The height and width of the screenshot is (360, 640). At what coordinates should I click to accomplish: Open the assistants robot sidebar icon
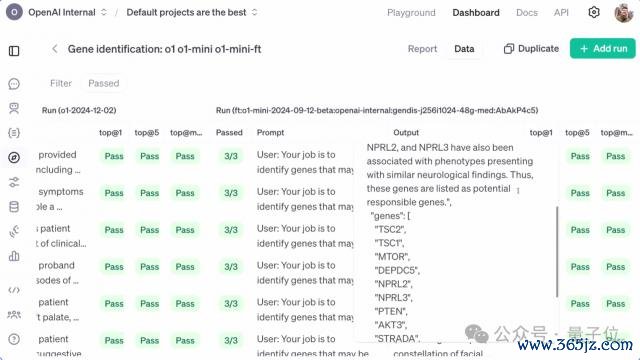pyautogui.click(x=14, y=108)
